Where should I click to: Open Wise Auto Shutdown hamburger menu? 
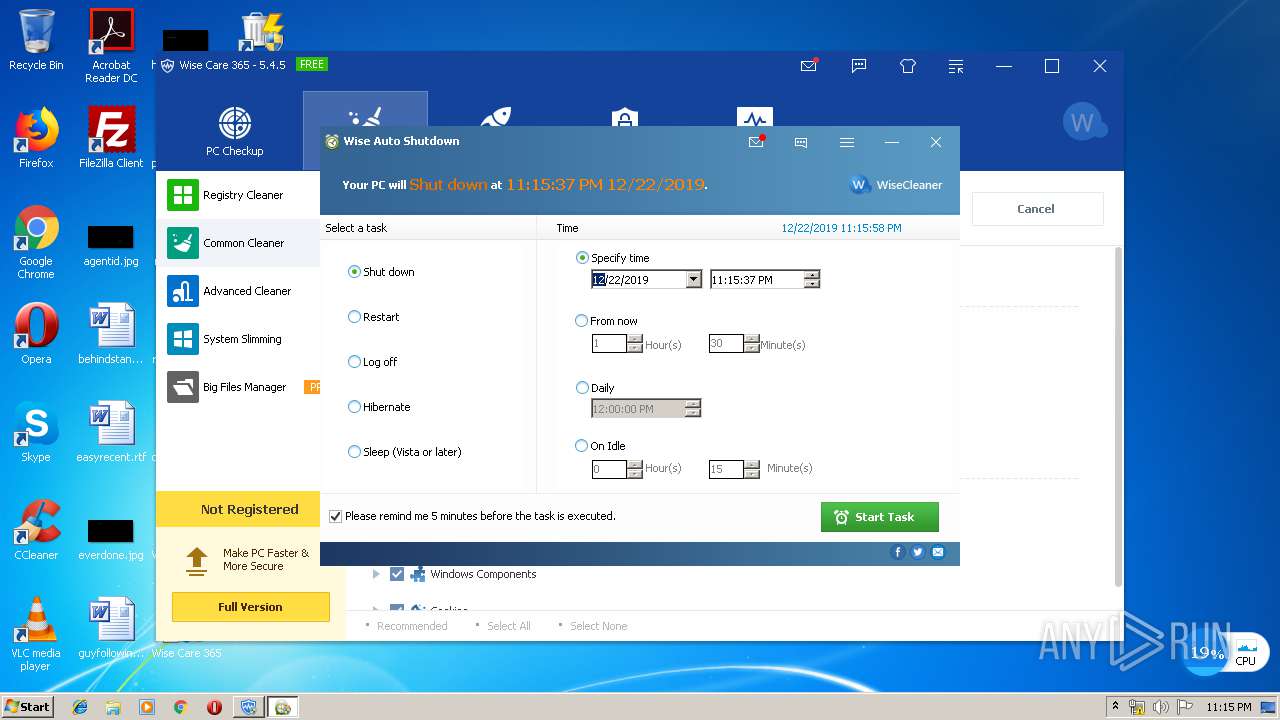tap(847, 142)
